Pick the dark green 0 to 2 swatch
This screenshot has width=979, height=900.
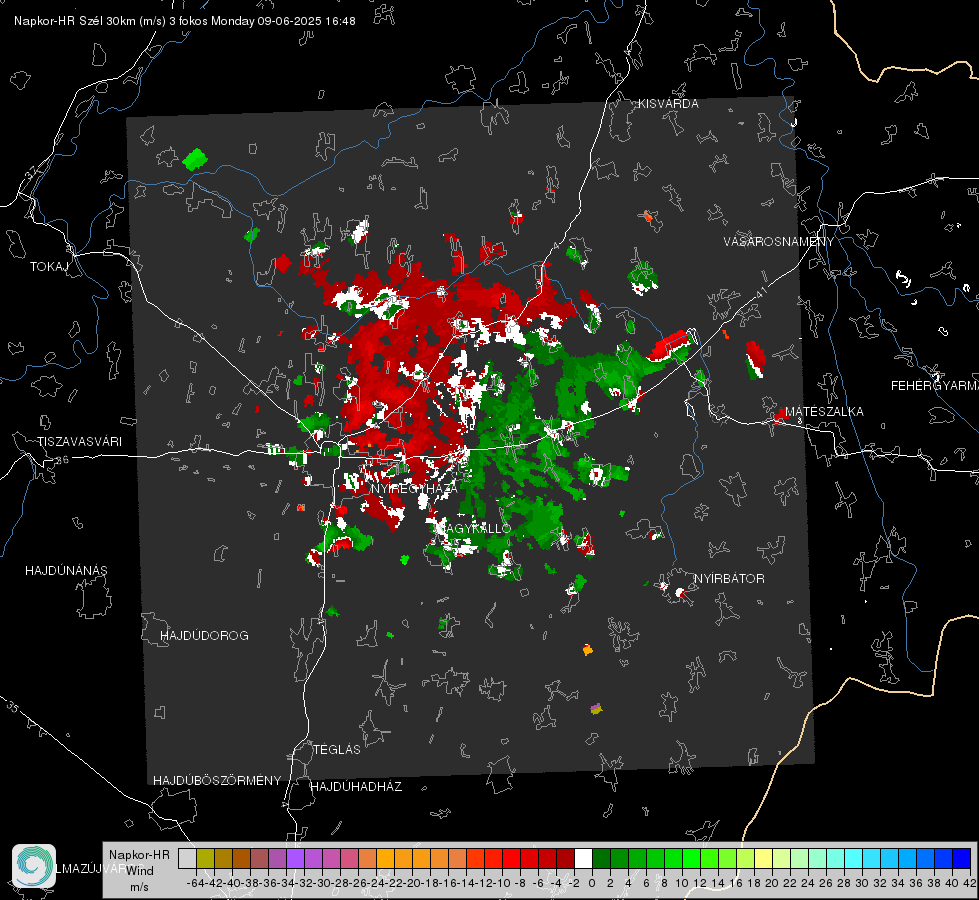[x=601, y=858]
